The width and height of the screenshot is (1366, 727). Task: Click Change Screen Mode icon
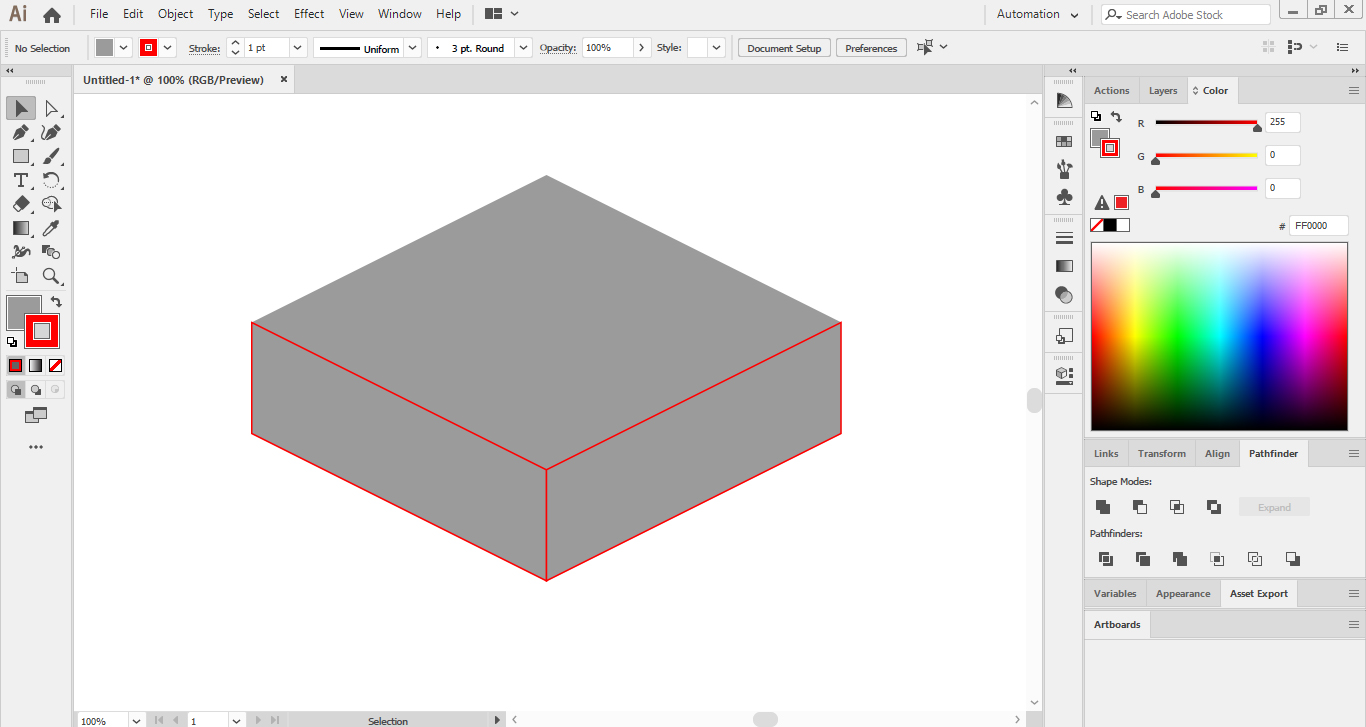point(36,415)
